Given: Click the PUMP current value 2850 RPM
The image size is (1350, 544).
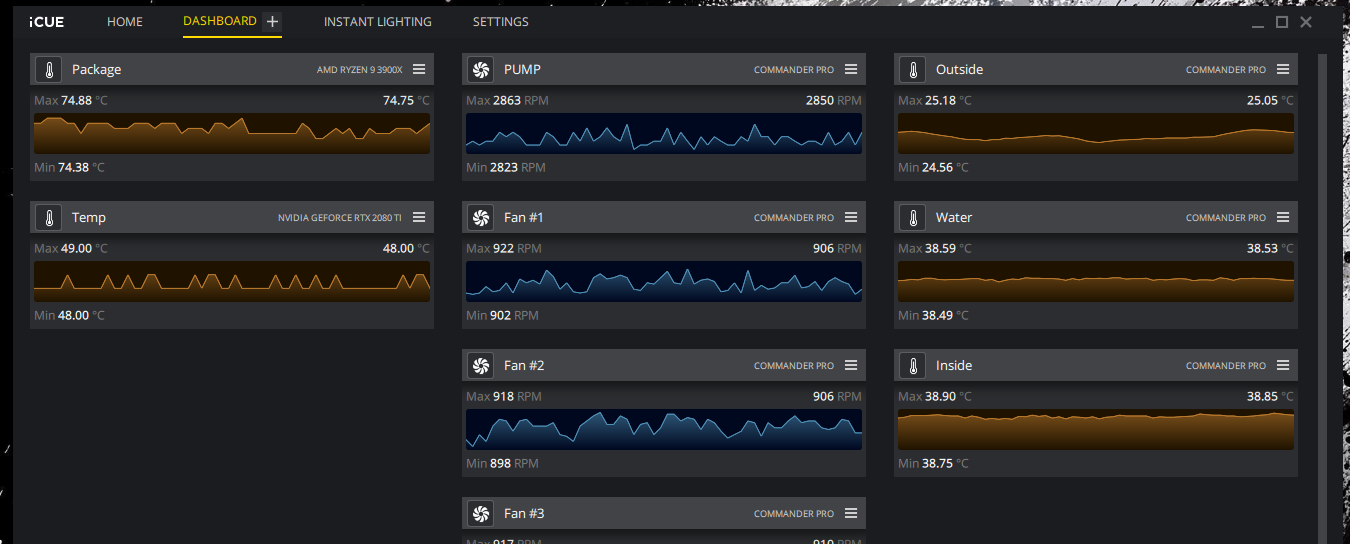Looking at the screenshot, I should [x=834, y=100].
